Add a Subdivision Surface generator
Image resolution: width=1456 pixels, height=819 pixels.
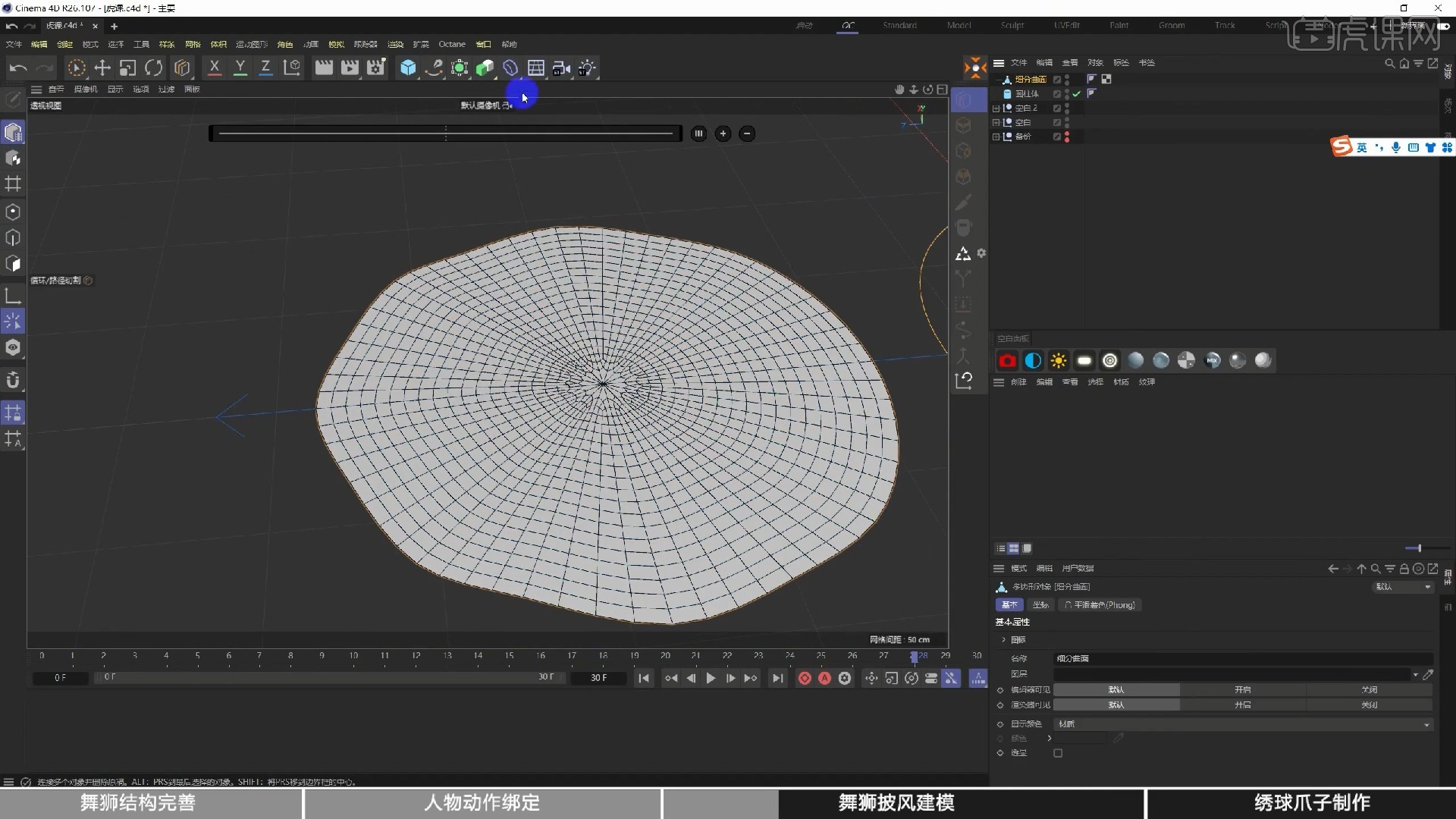[460, 68]
